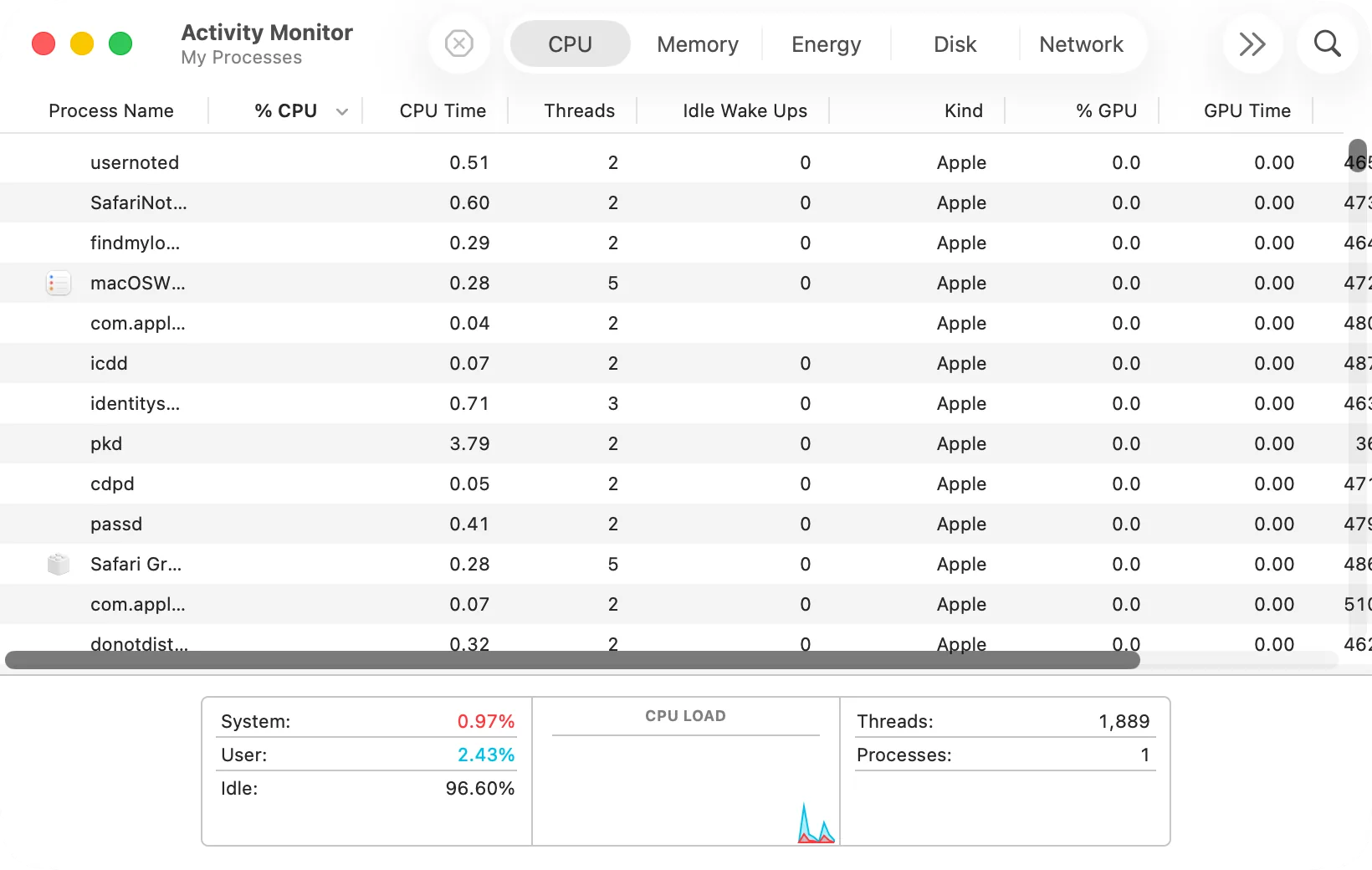Viewport: 1372px width, 870px height.
Task: Sort by the Process Name column header
Action: (x=111, y=110)
